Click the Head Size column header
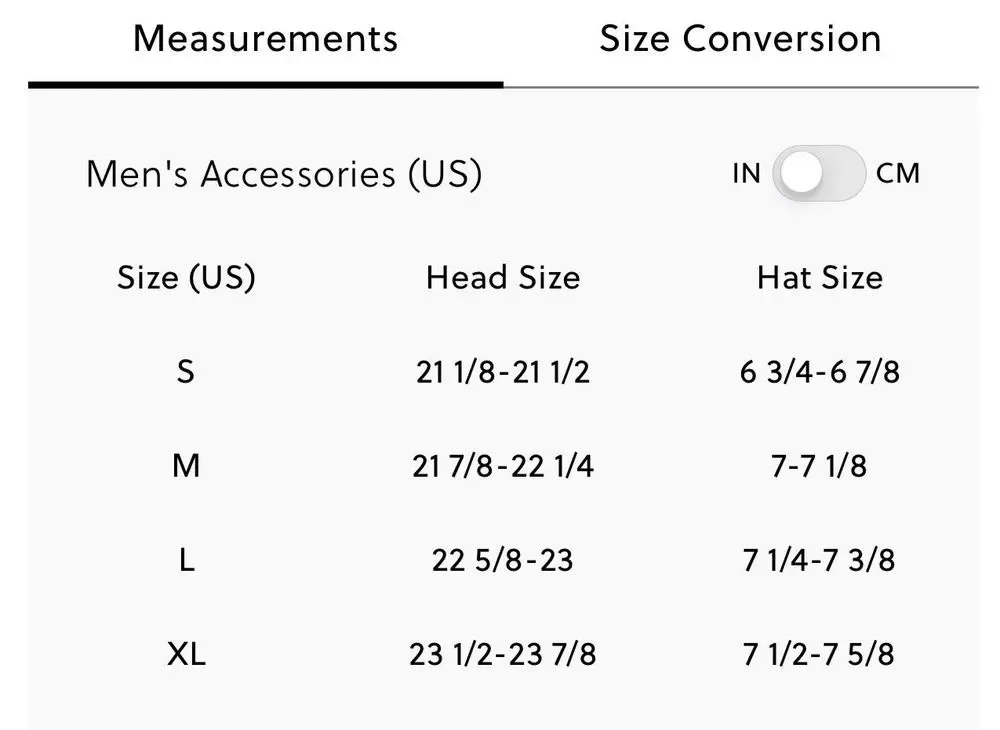This screenshot has height=730, width=1000. 503,278
